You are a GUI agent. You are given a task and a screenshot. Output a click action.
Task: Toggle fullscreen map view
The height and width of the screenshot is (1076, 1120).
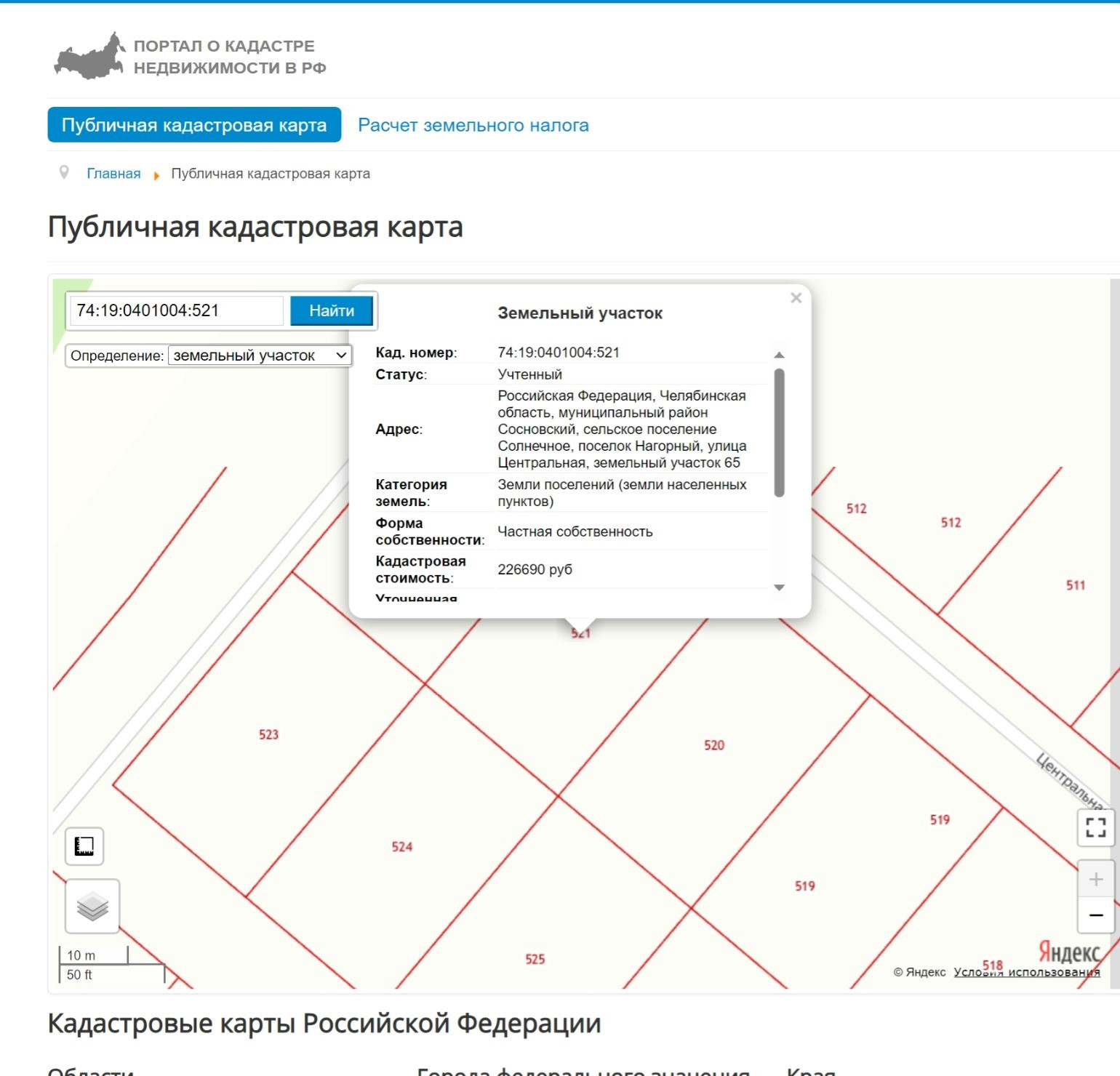click(x=1095, y=827)
